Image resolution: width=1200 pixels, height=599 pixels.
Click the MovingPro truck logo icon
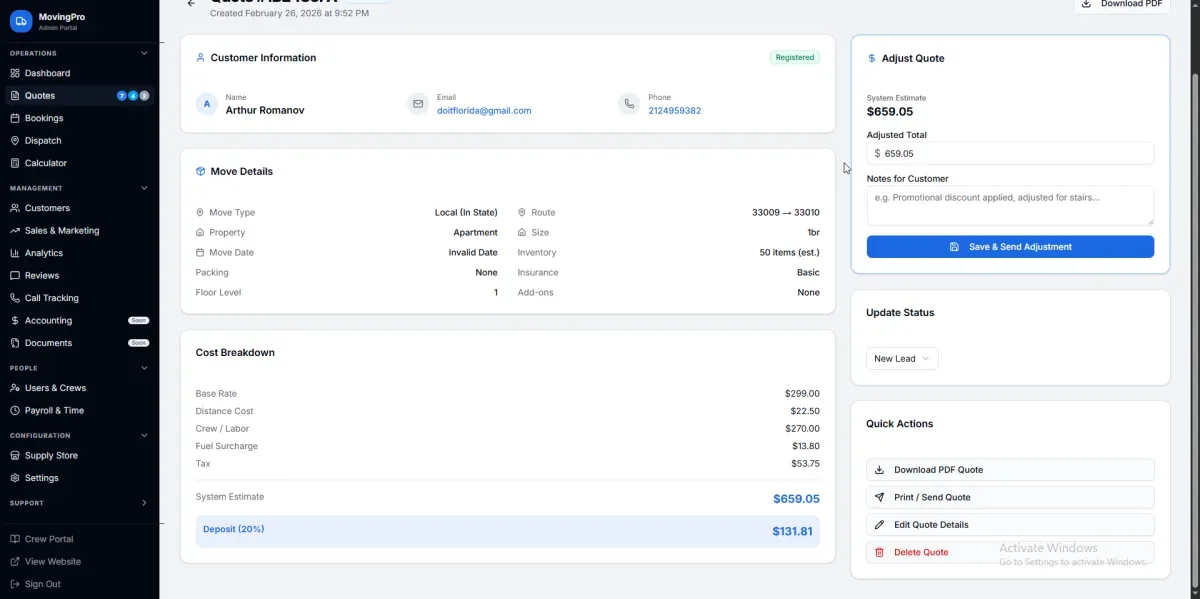pos(21,21)
